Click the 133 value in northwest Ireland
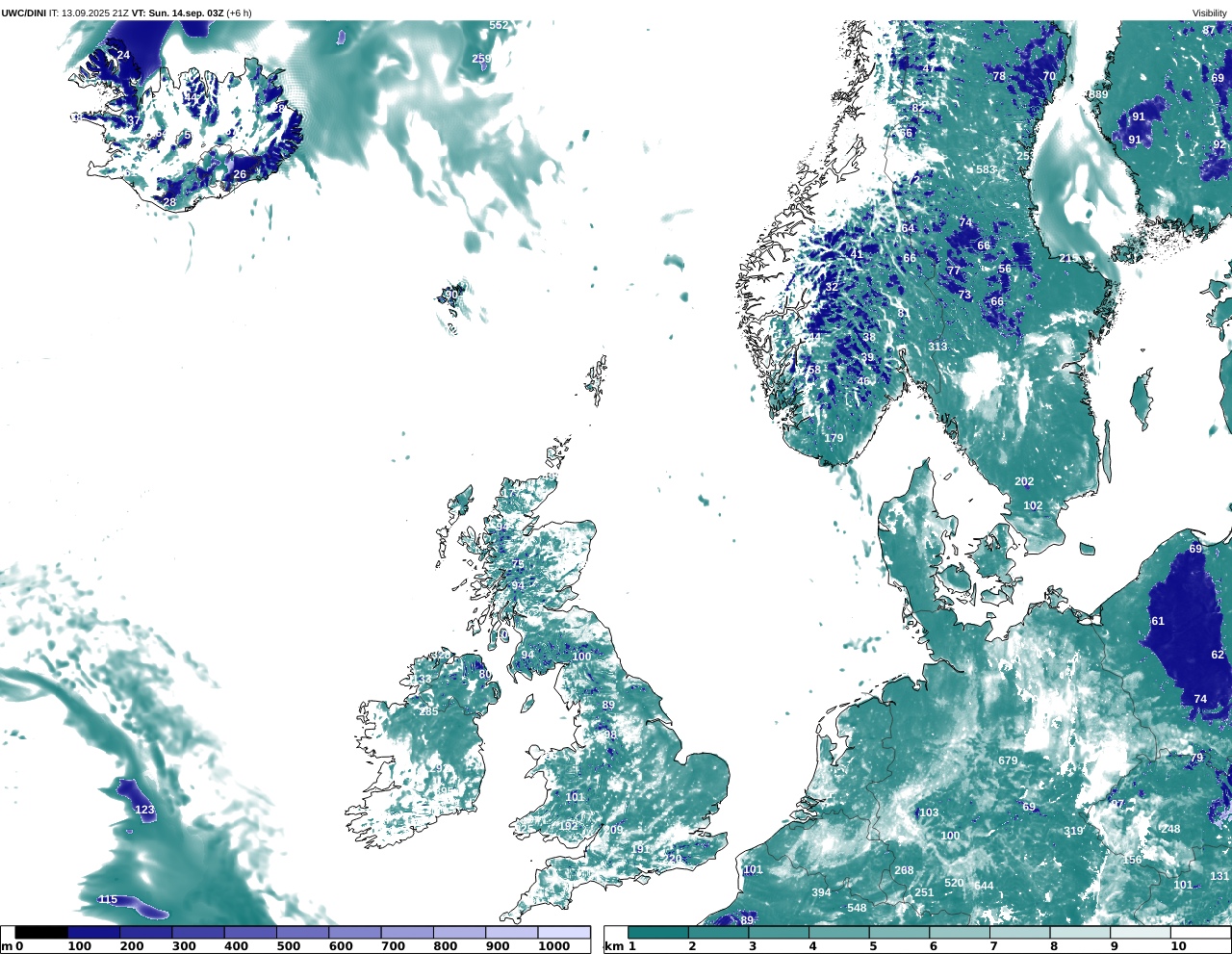Viewport: 1232px width, 954px height. 423,679
